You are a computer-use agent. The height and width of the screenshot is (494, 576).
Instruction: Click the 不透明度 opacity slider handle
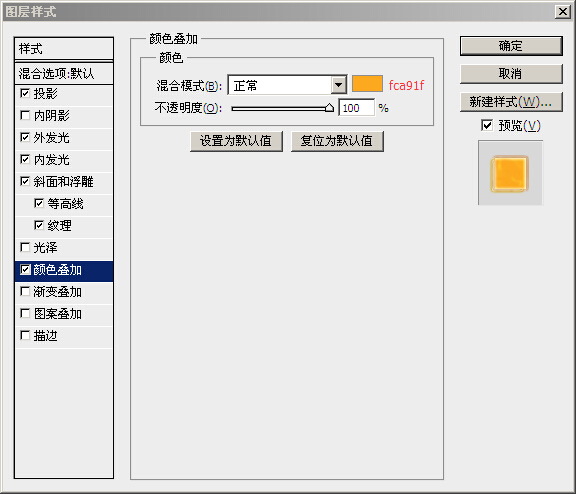coord(329,108)
